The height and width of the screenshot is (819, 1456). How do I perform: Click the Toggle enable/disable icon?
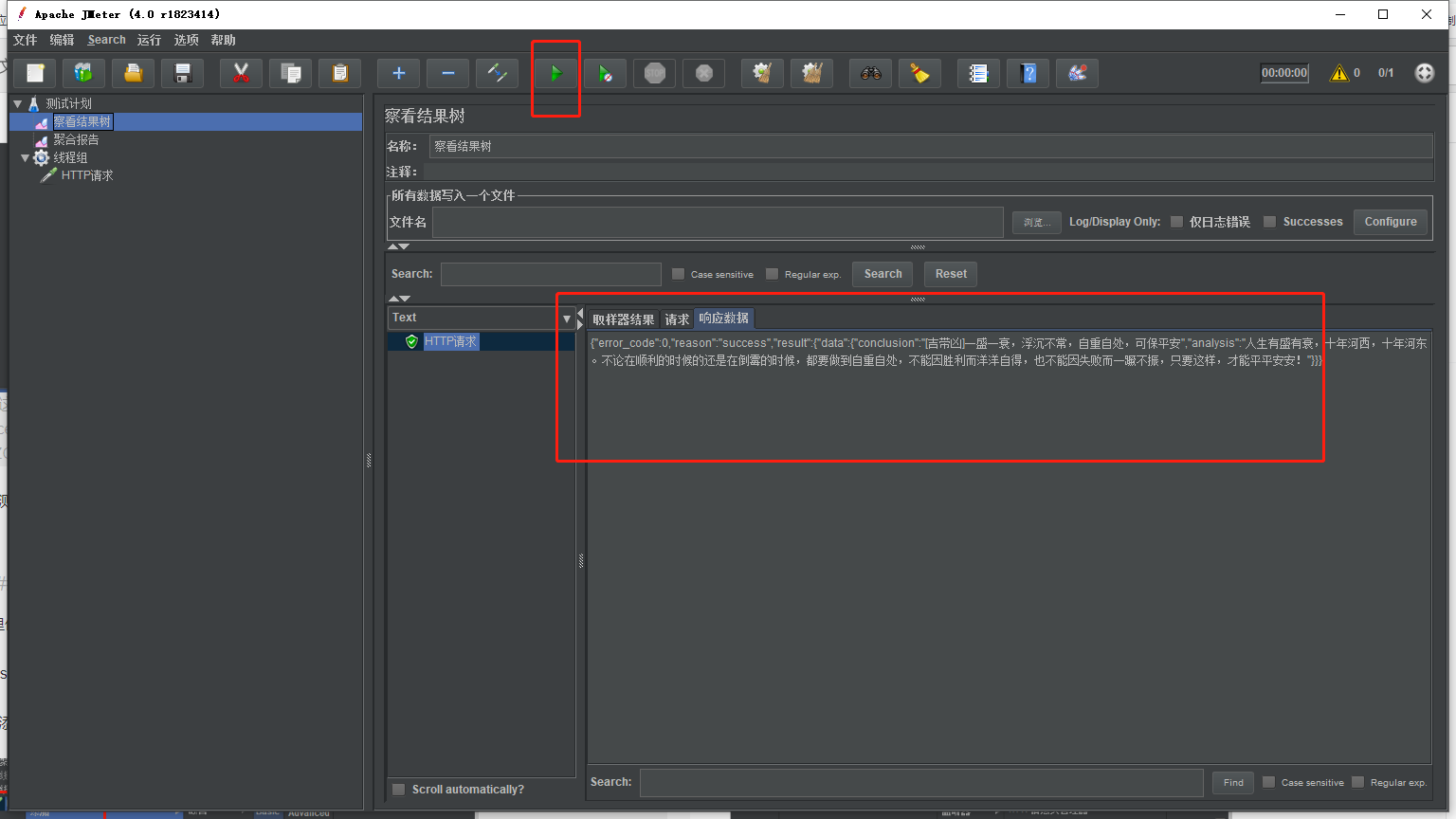[x=498, y=73]
